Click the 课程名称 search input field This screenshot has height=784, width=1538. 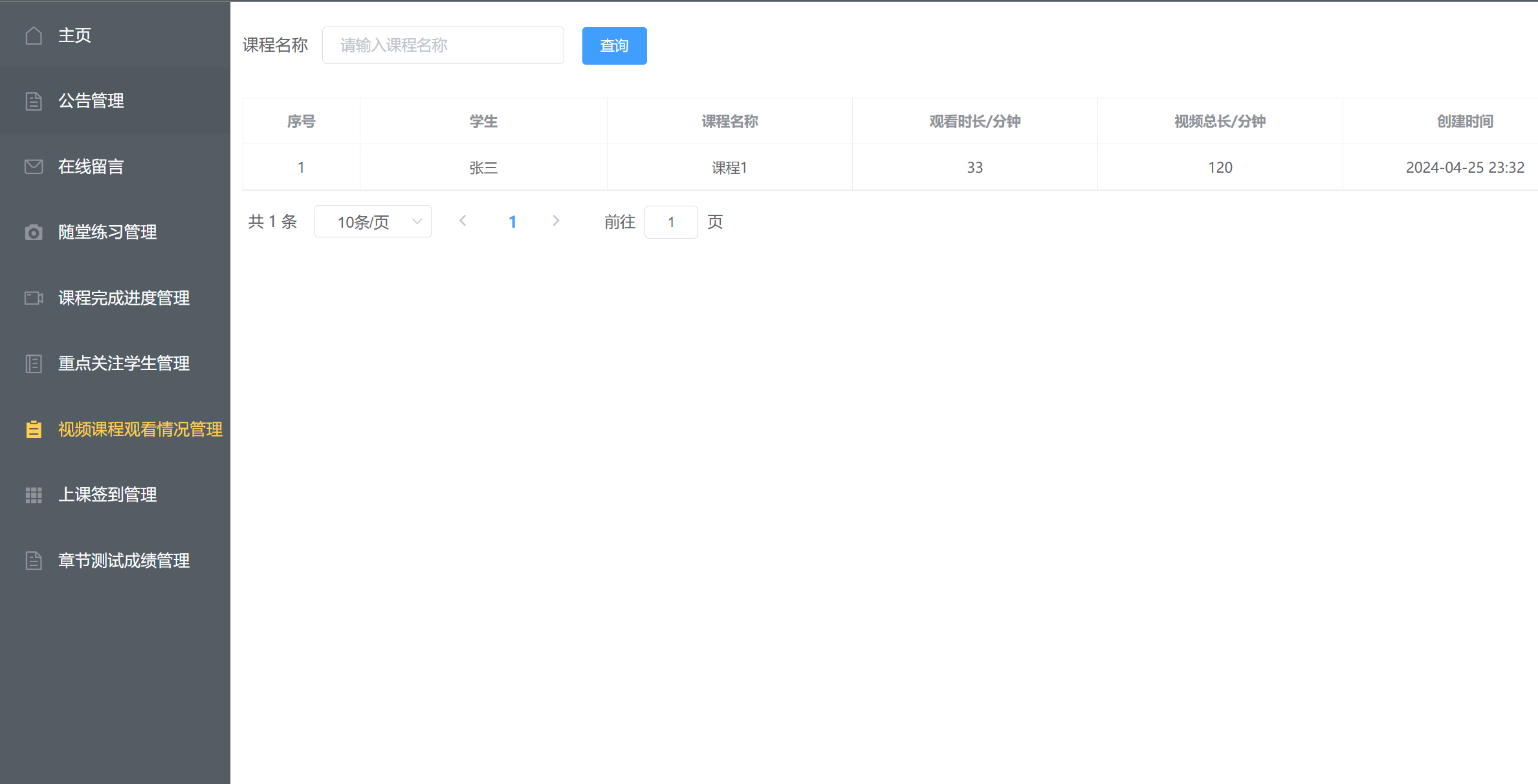pyautogui.click(x=443, y=45)
